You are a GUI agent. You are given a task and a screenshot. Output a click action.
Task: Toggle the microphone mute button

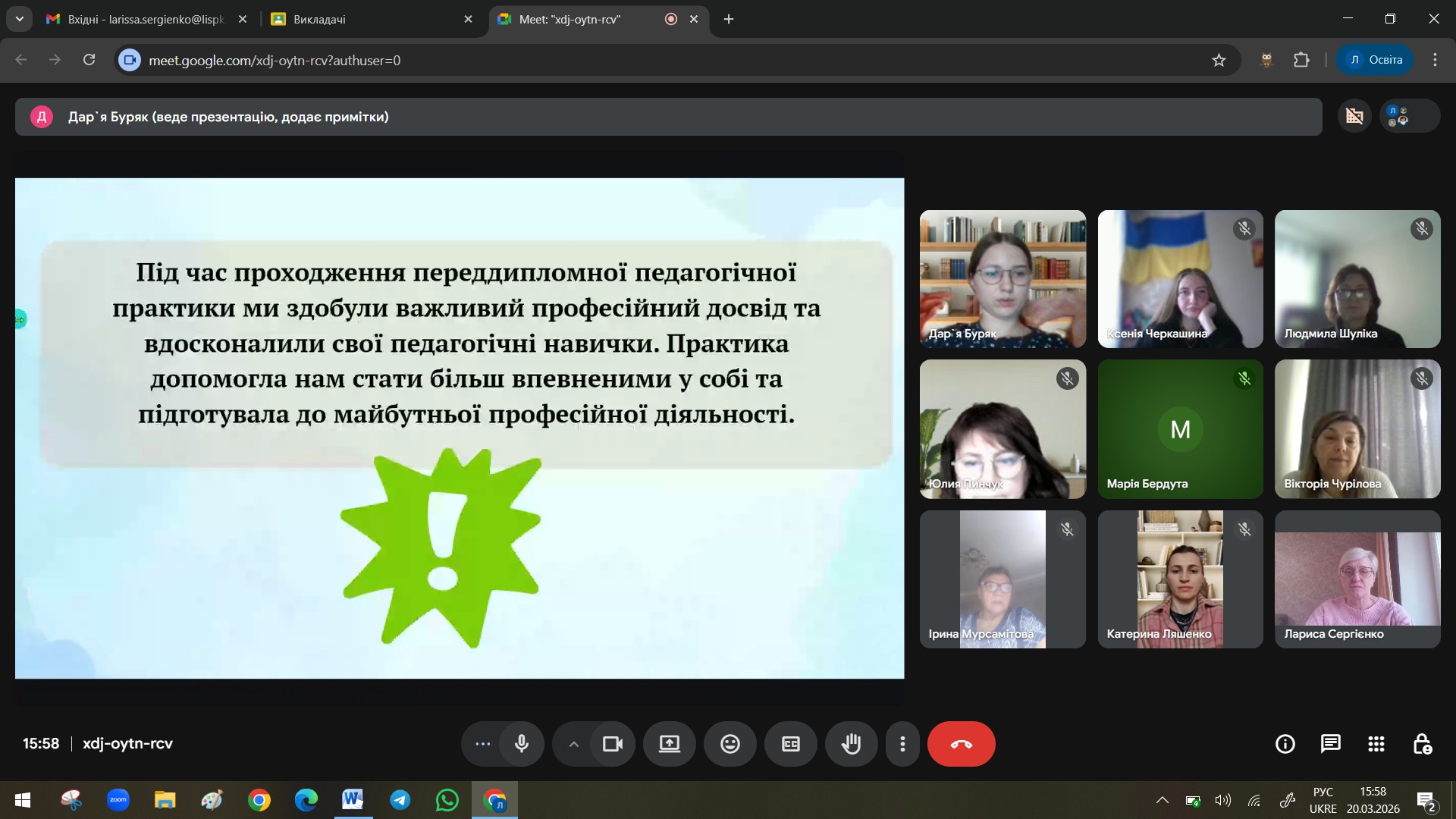coord(522,744)
